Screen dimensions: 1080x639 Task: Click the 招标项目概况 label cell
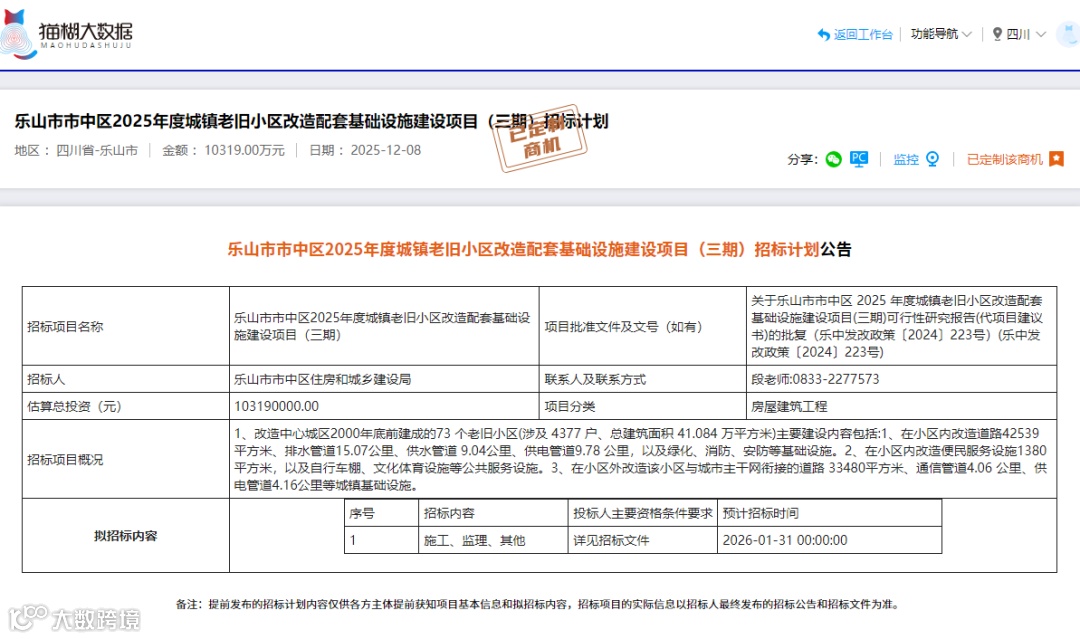[125, 459]
